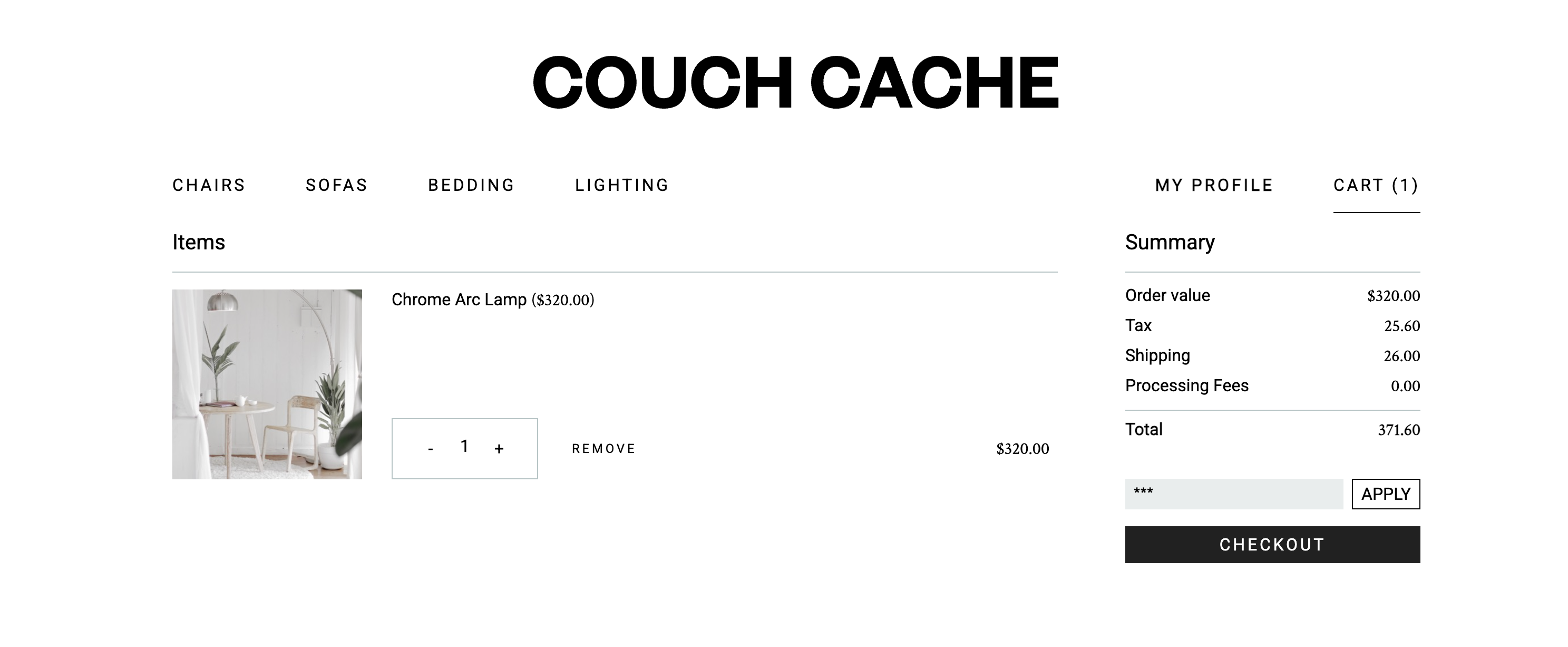The image size is (1568, 647).
Task: Click the Summary heading
Action: [x=1170, y=243]
